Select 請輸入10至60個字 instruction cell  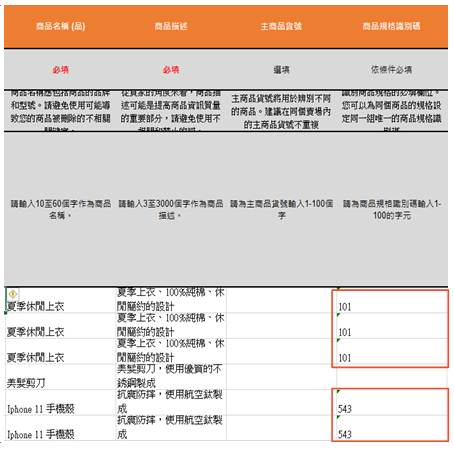(x=60, y=209)
